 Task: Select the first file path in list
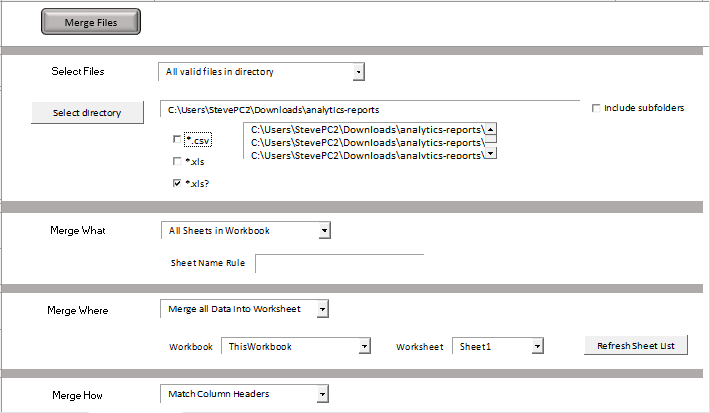tap(365, 130)
